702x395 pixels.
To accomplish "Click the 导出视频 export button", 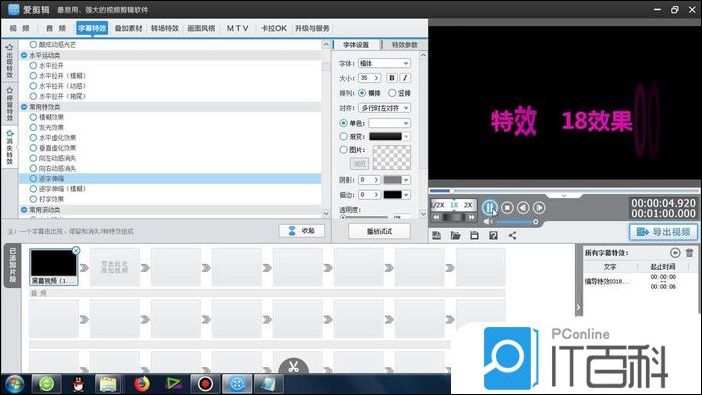I will (x=663, y=232).
